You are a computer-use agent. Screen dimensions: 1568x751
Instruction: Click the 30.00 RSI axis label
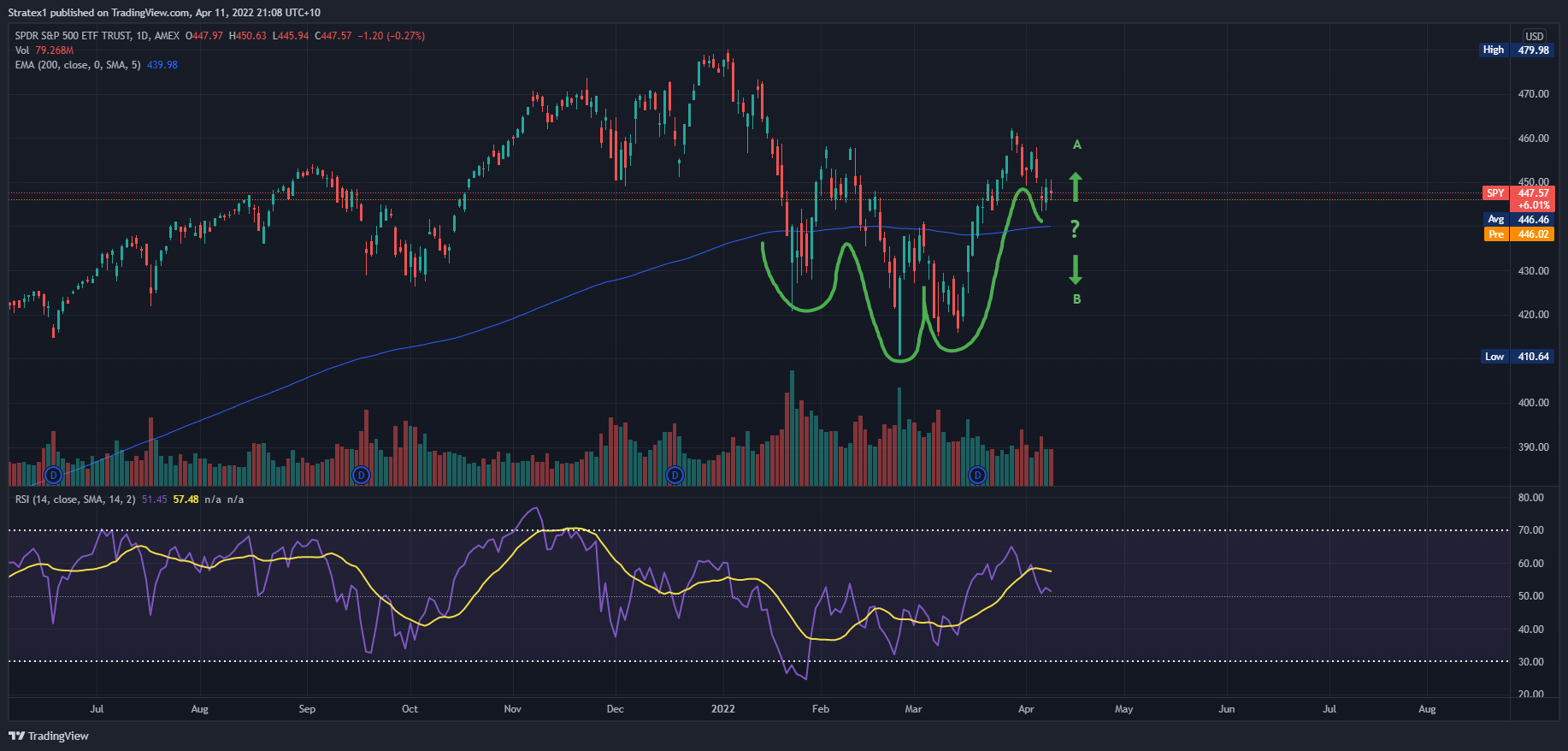(x=1531, y=662)
